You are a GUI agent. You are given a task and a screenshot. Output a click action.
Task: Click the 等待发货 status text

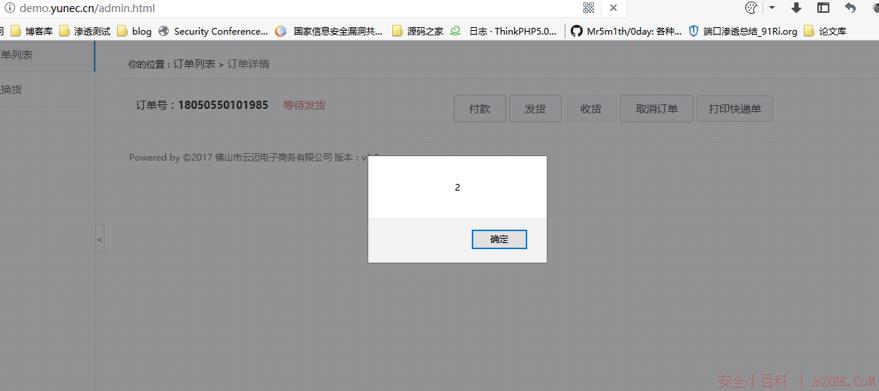pyautogui.click(x=304, y=105)
